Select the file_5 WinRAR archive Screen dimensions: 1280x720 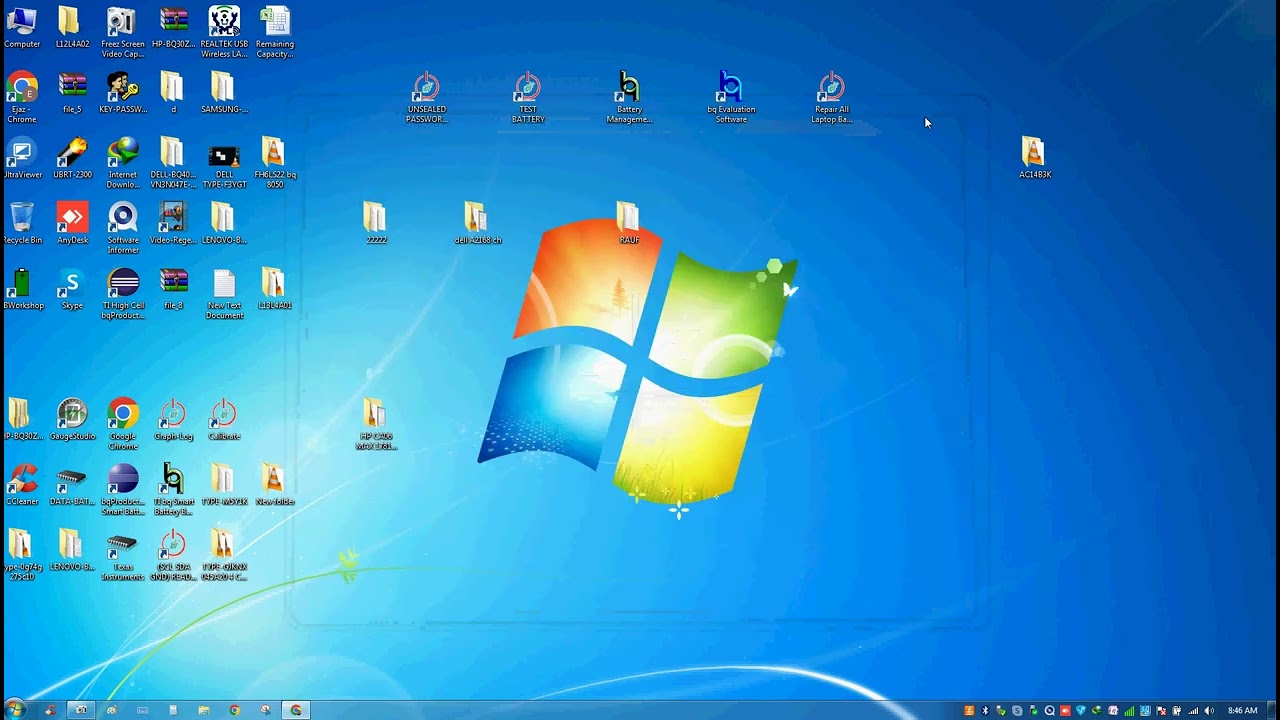tap(71, 93)
